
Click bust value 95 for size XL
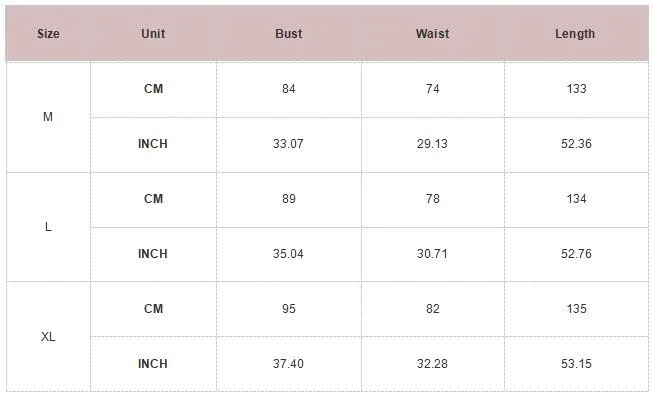(x=289, y=309)
